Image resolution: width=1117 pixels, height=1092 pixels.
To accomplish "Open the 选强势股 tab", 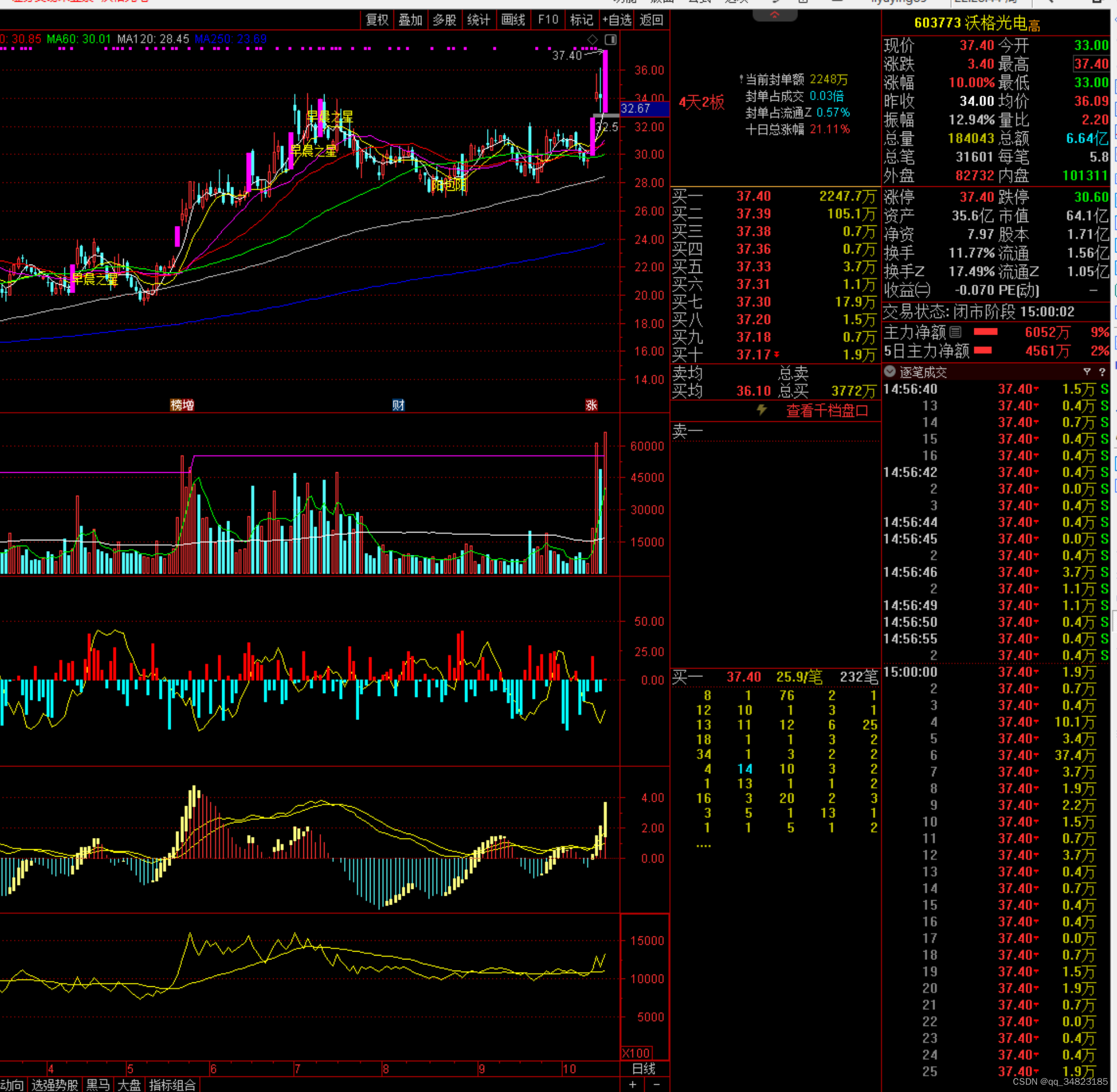I will pos(54,1085).
